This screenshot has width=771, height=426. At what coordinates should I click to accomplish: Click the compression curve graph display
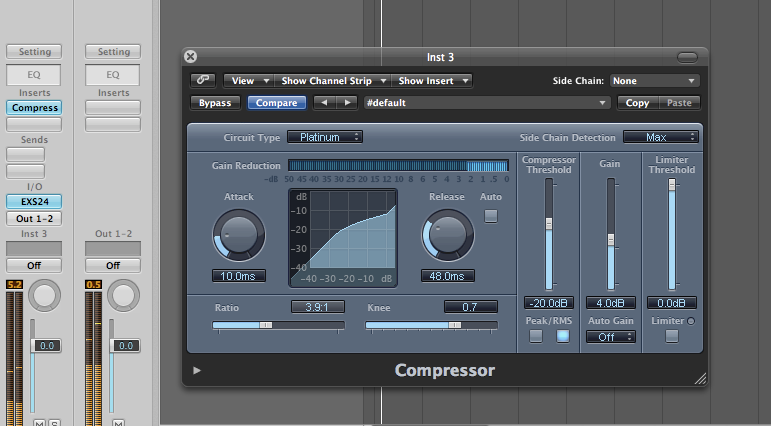point(343,238)
